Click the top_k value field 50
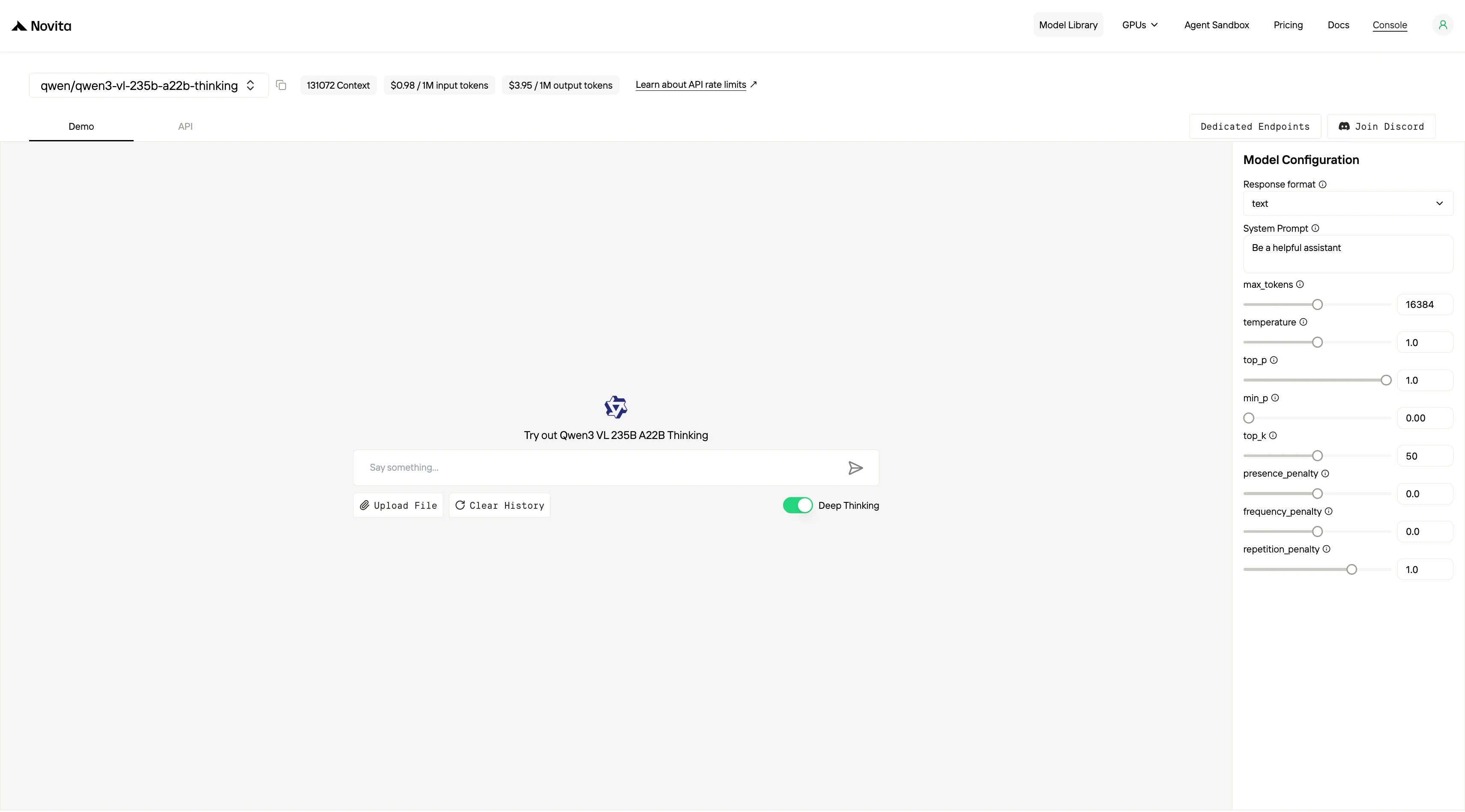1465x812 pixels. pos(1425,456)
